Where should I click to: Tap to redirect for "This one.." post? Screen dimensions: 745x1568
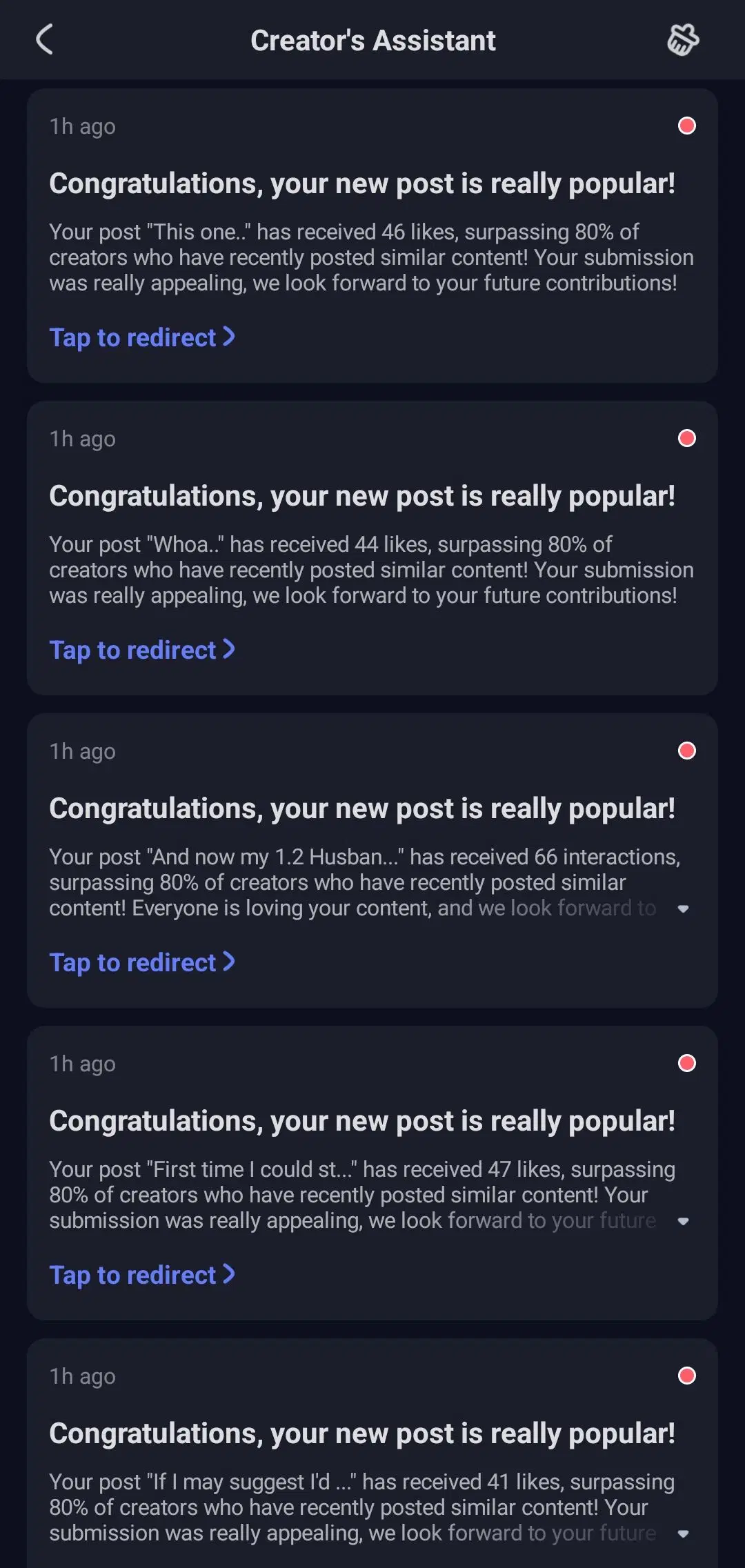tap(142, 337)
